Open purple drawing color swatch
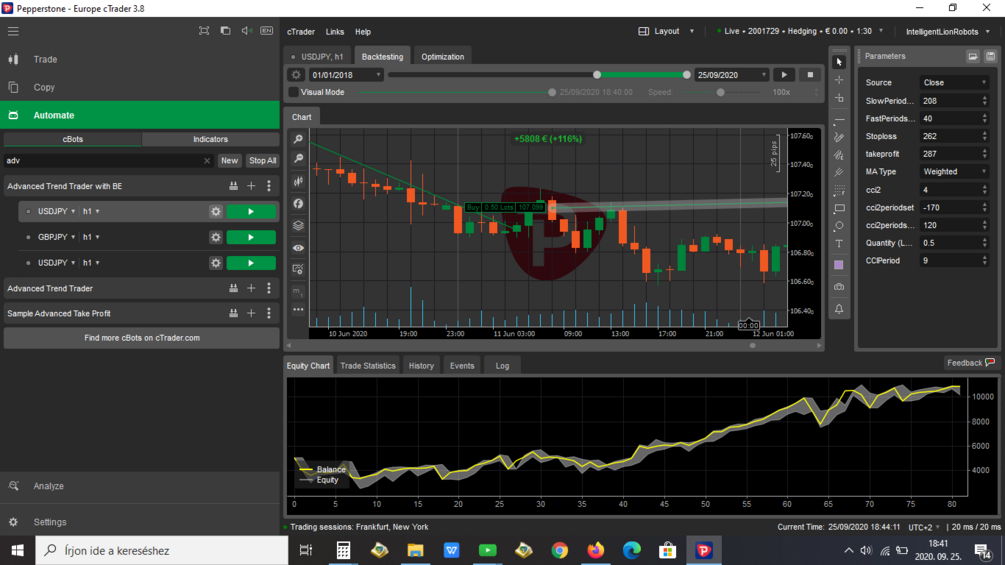 pyautogui.click(x=839, y=265)
